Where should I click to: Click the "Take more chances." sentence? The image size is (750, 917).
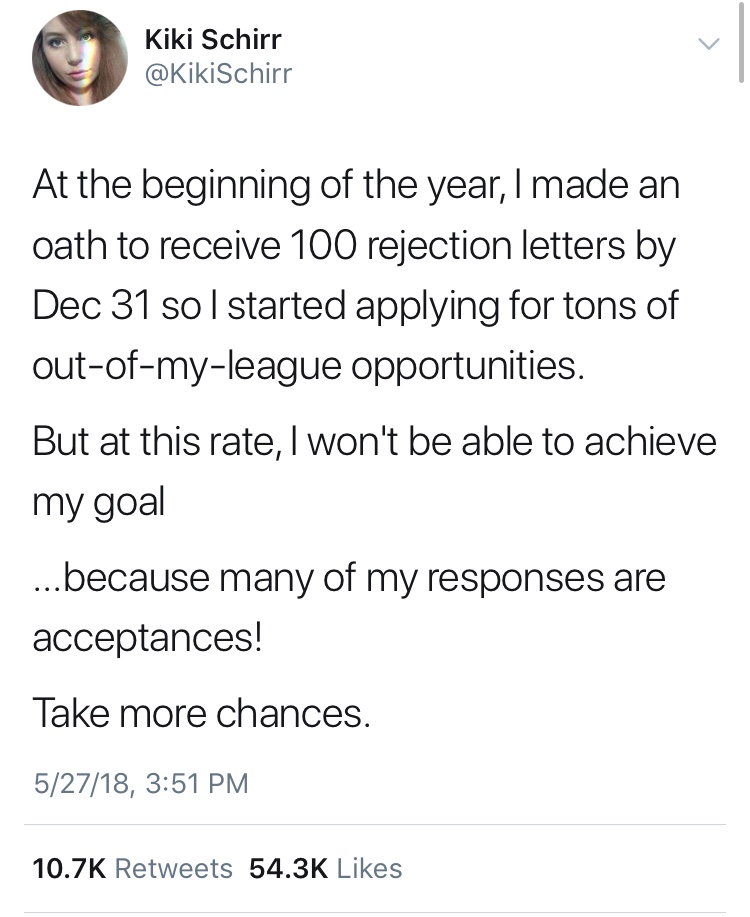tap(200, 712)
